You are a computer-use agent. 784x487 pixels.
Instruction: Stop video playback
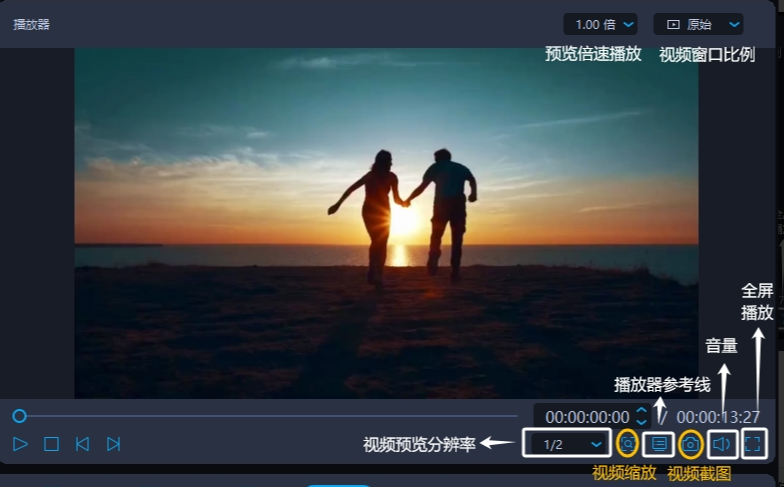(52, 444)
